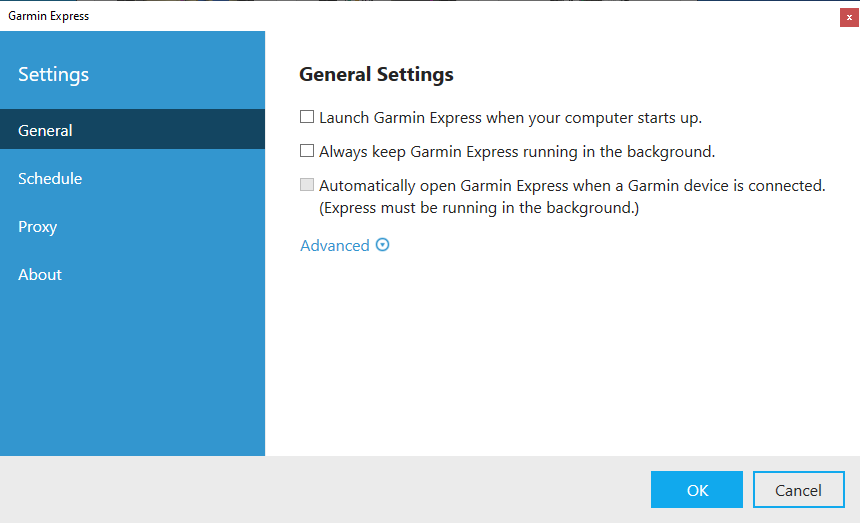Close the Garmin Express settings window
This screenshot has width=860, height=523.
[849, 18]
